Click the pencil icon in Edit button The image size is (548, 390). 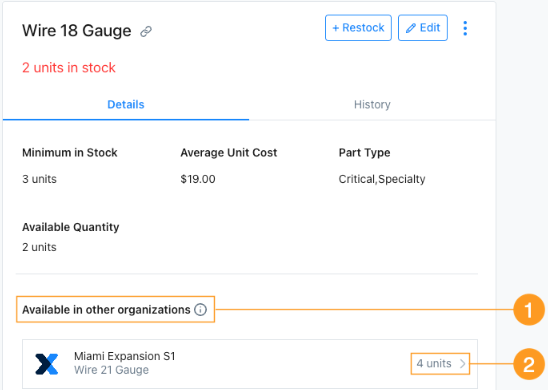pyautogui.click(x=411, y=28)
